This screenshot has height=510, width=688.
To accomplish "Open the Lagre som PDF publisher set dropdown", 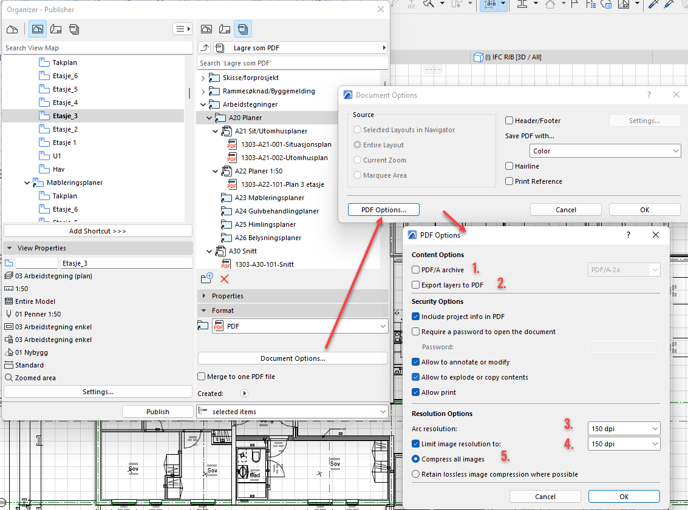I will click(x=301, y=48).
